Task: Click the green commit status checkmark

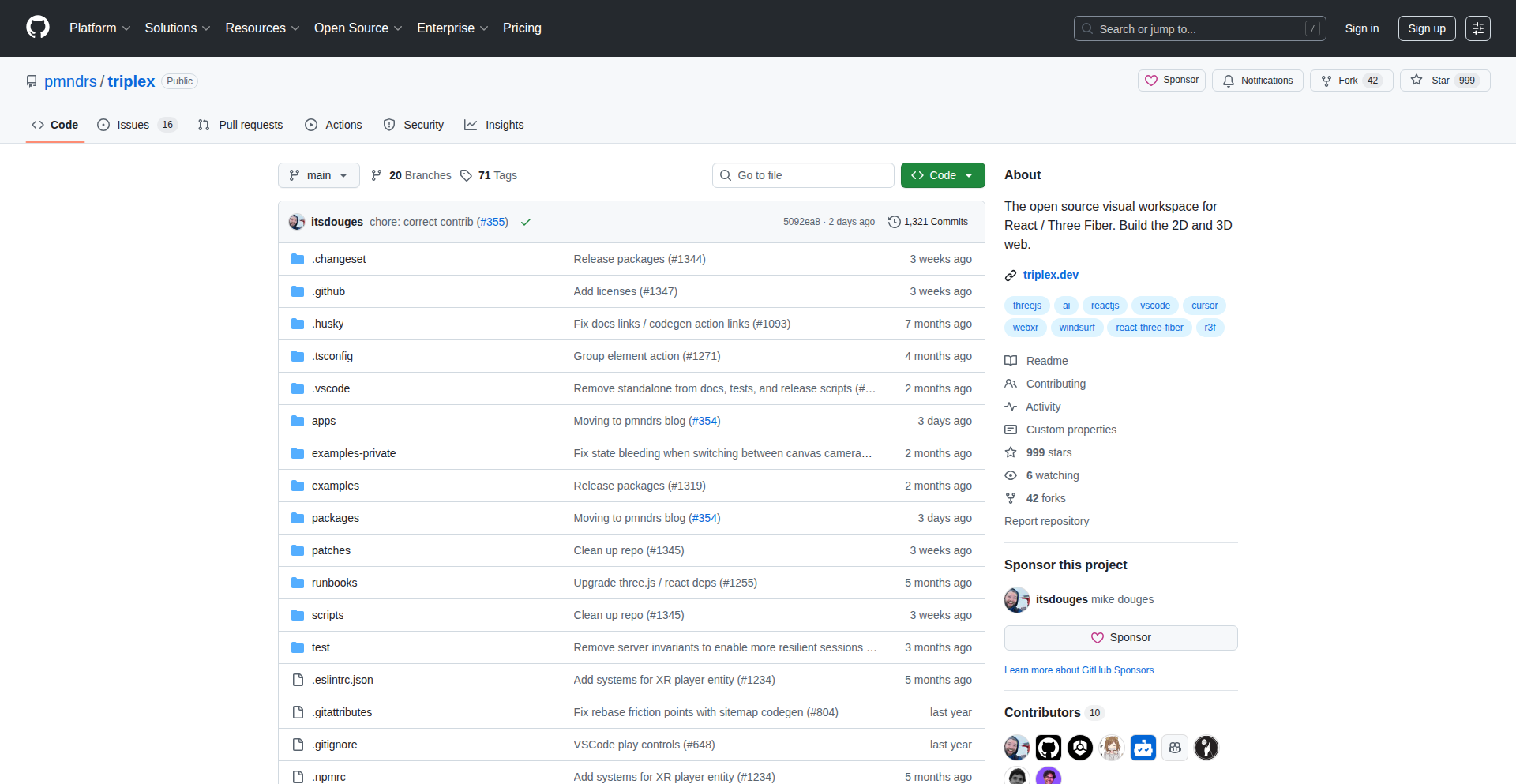Action: (526, 223)
